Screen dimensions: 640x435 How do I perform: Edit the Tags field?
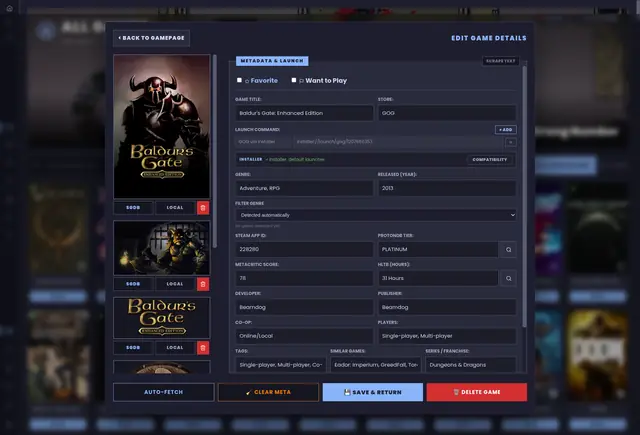pyautogui.click(x=280, y=365)
